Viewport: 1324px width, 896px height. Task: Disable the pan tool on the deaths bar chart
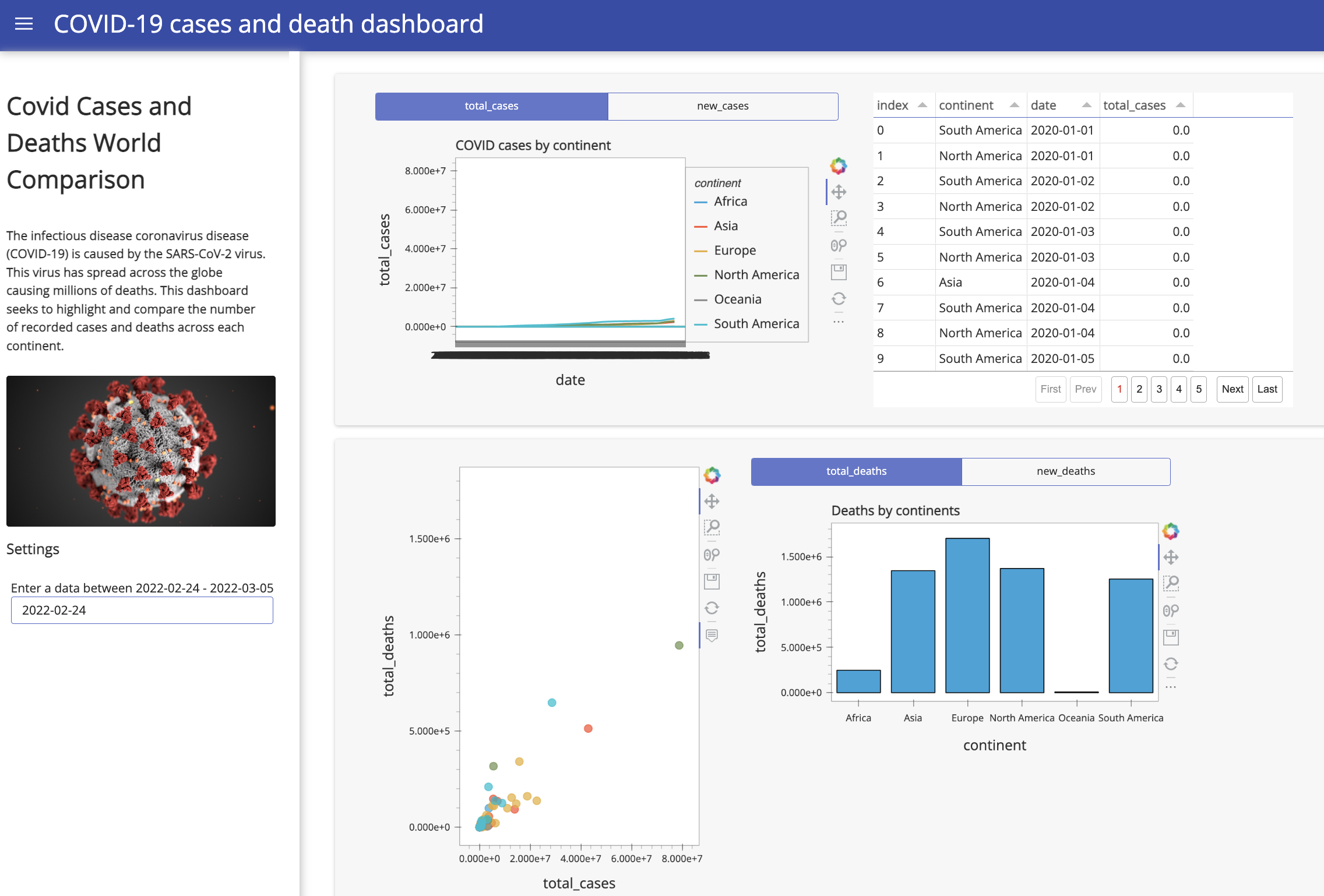1171,556
